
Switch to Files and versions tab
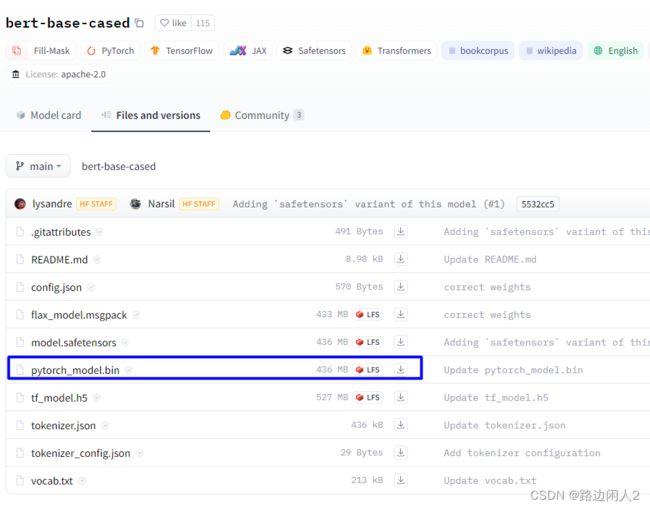[151, 115]
